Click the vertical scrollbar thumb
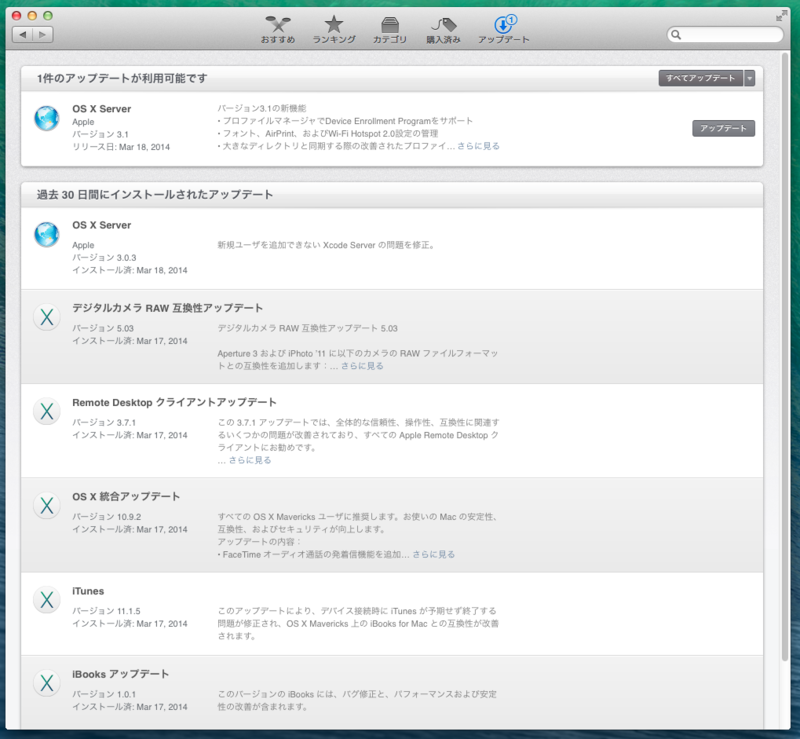Viewport: 800px width, 739px height. [785, 356]
